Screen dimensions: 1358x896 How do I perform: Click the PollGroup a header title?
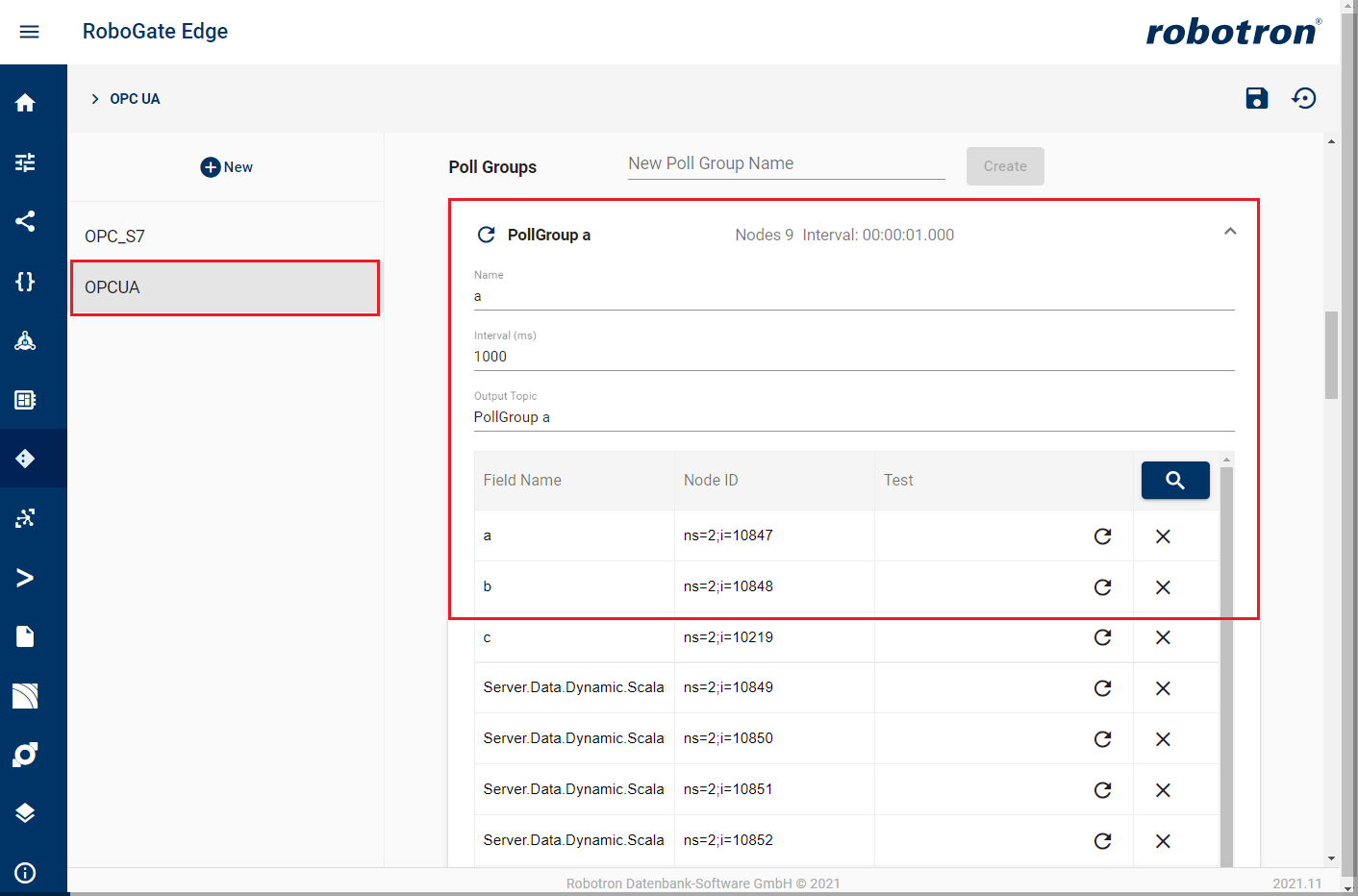[549, 235]
